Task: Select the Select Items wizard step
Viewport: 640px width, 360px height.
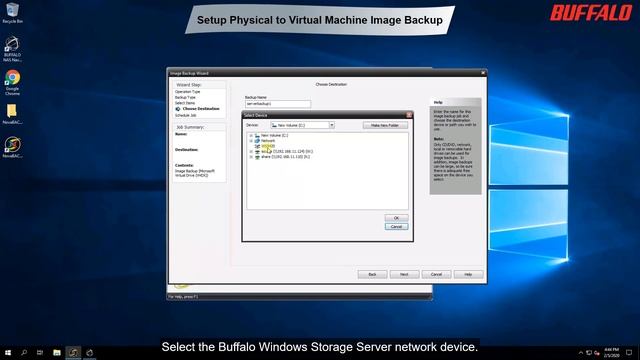Action: coord(185,103)
